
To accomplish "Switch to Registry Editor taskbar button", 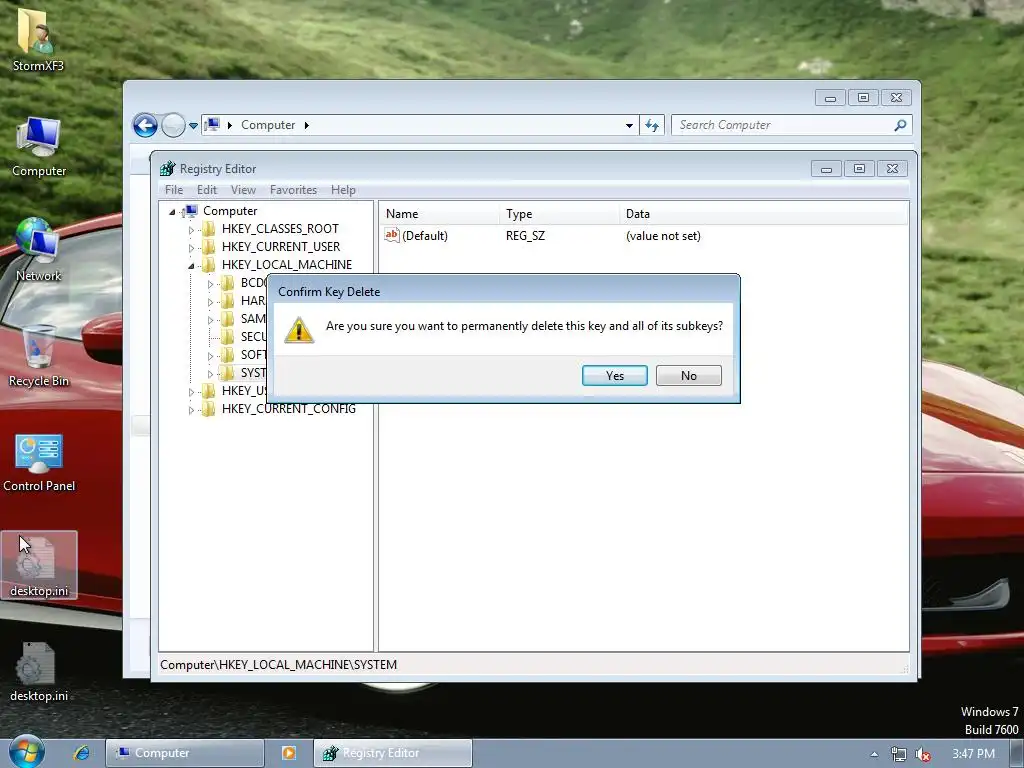I will click(x=392, y=753).
